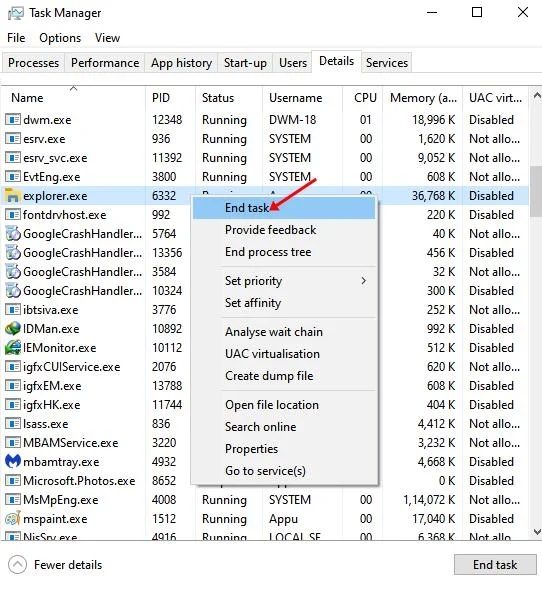Select the MsMpEng.exe memory value 1,14,072 K
Image resolution: width=542 pixels, height=589 pixels.
pos(429,500)
